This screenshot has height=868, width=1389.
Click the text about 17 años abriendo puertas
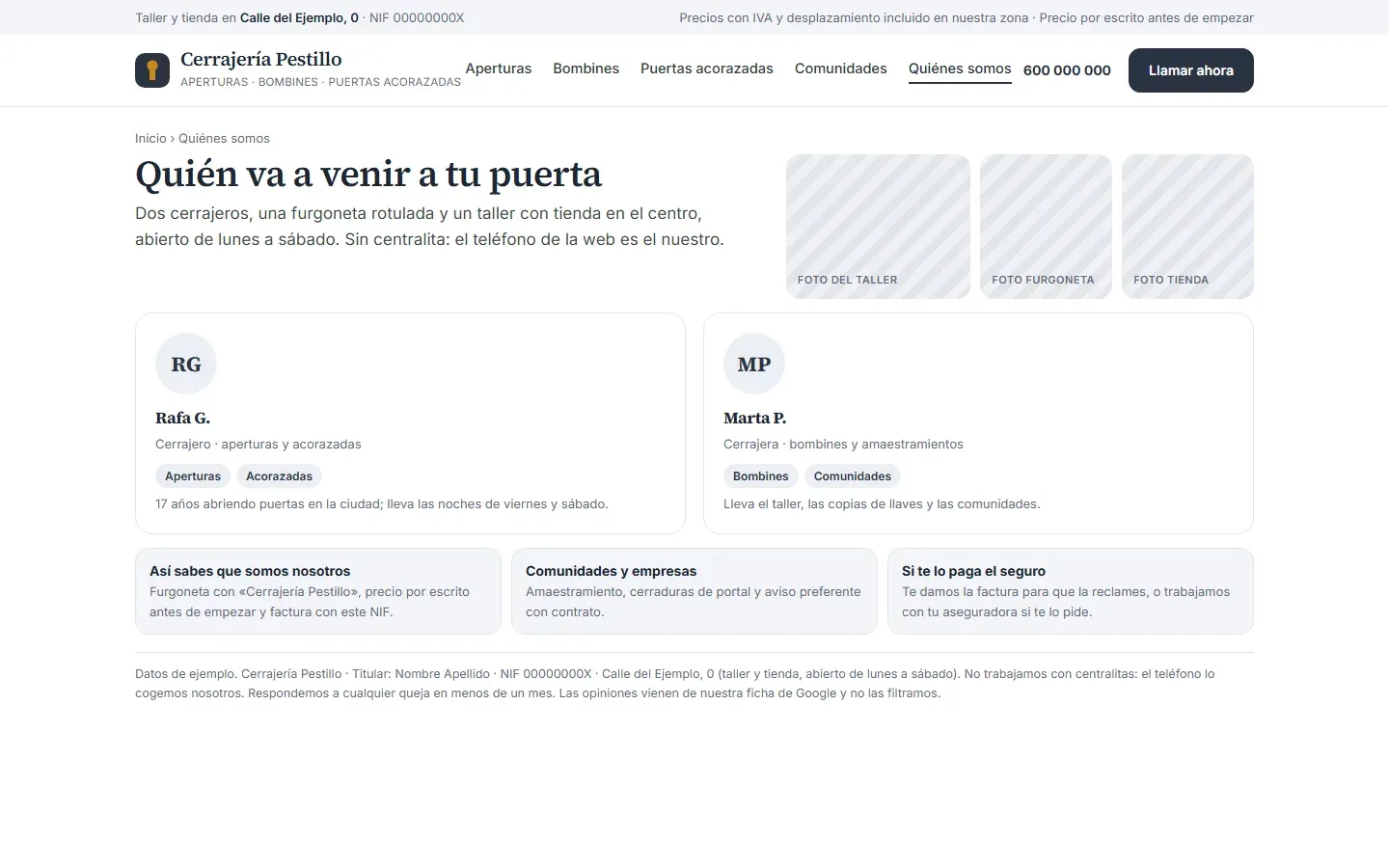tap(382, 504)
